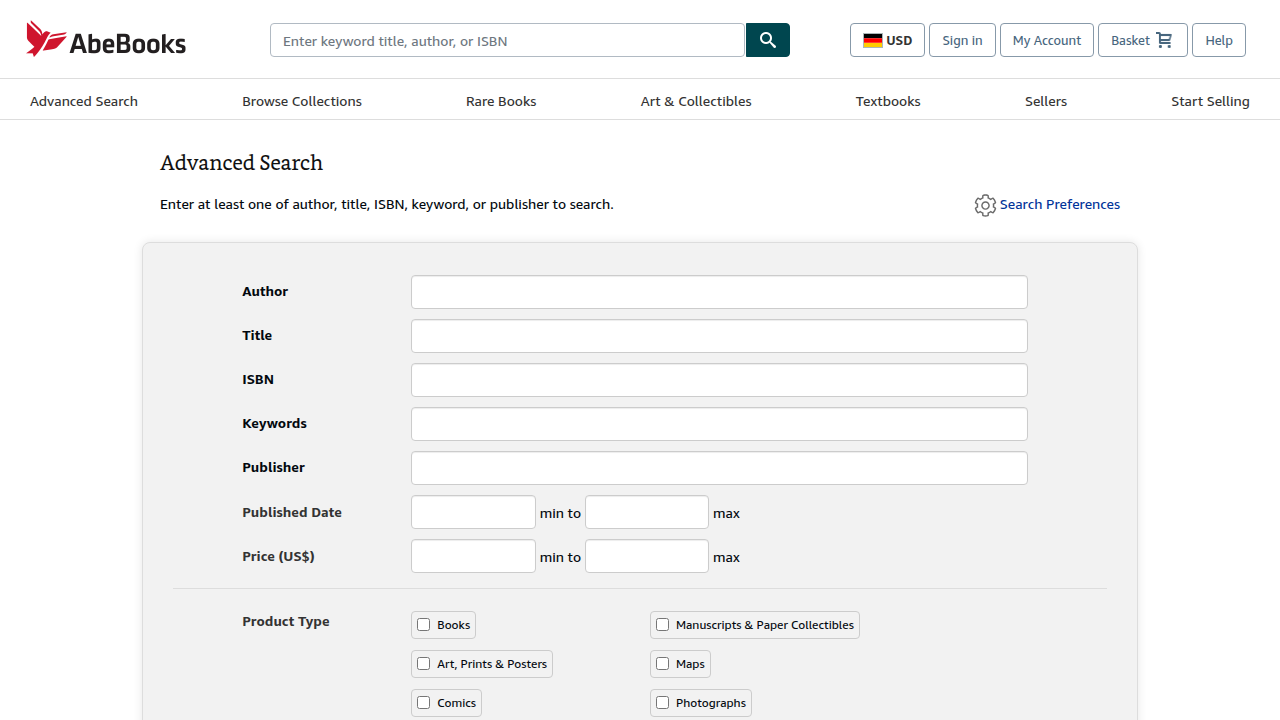Click the Published Date label
The width and height of the screenshot is (1280, 720).
pyautogui.click(x=292, y=512)
